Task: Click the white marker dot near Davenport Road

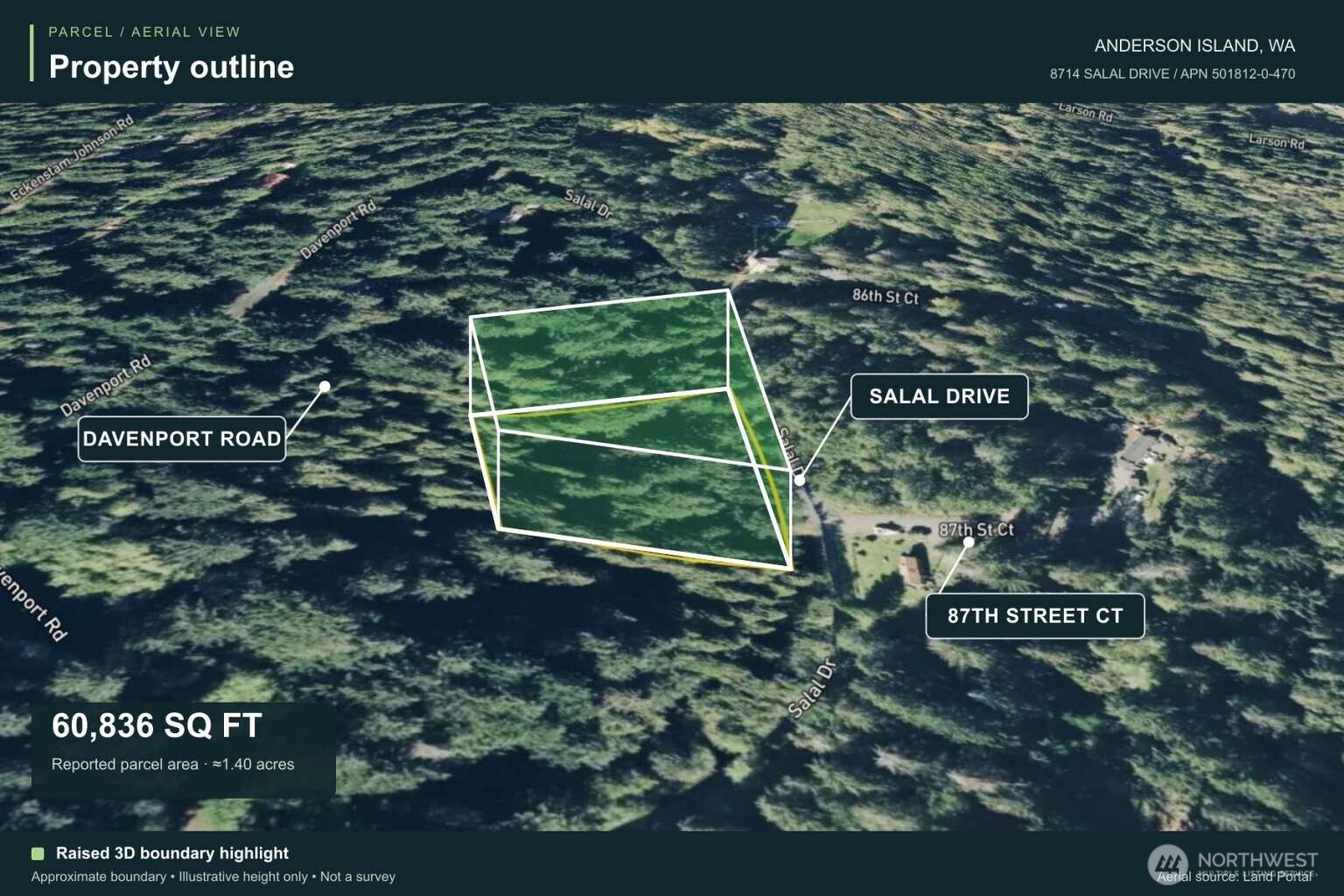Action: [325, 386]
